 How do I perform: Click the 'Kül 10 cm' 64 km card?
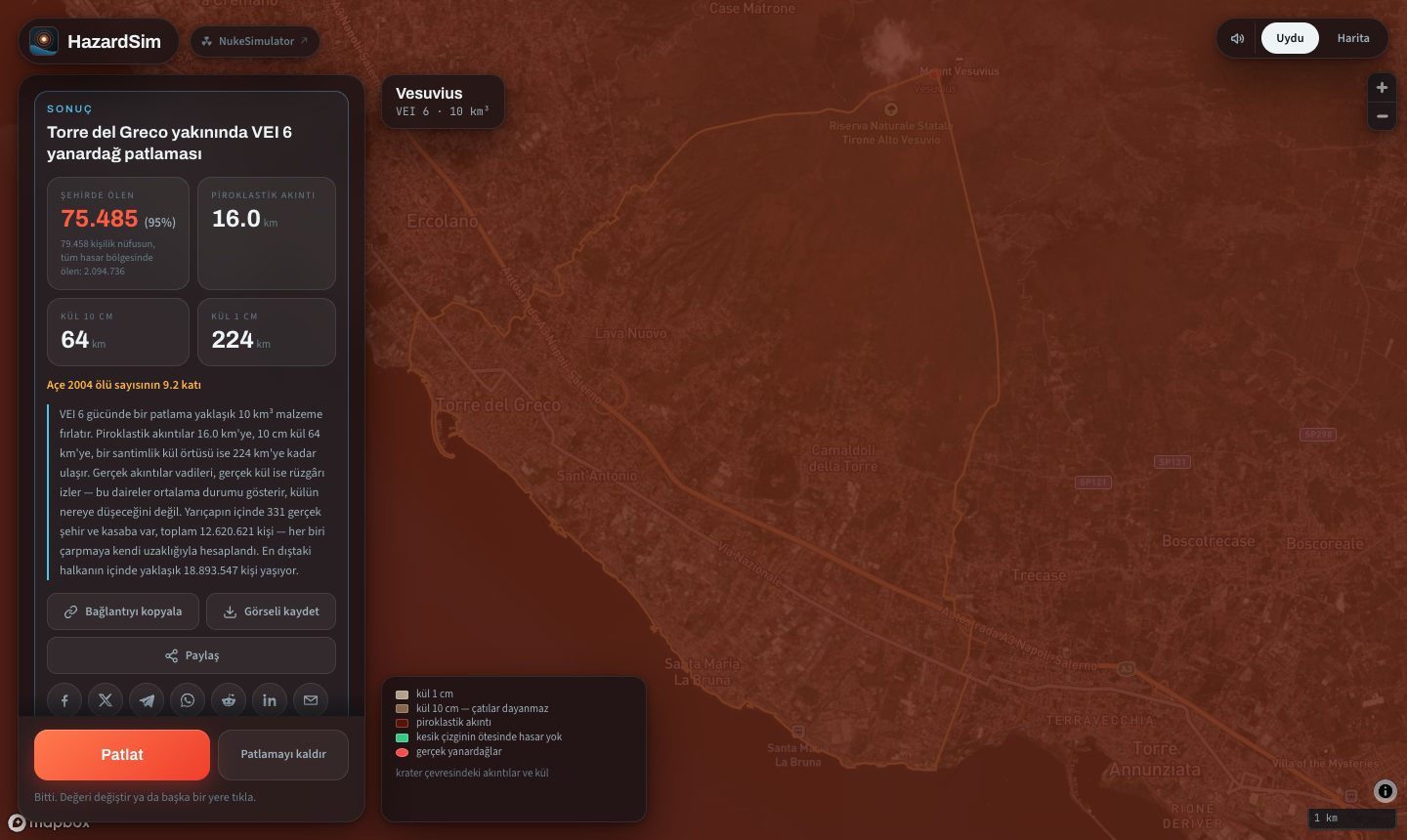point(118,332)
